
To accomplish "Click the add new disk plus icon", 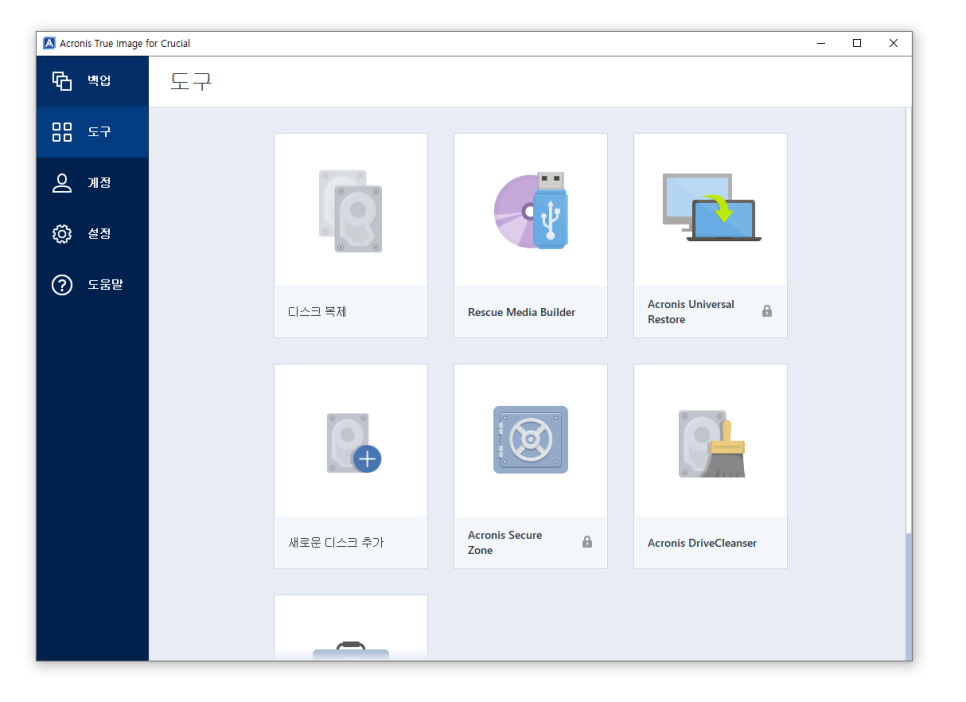I will pos(354,443).
